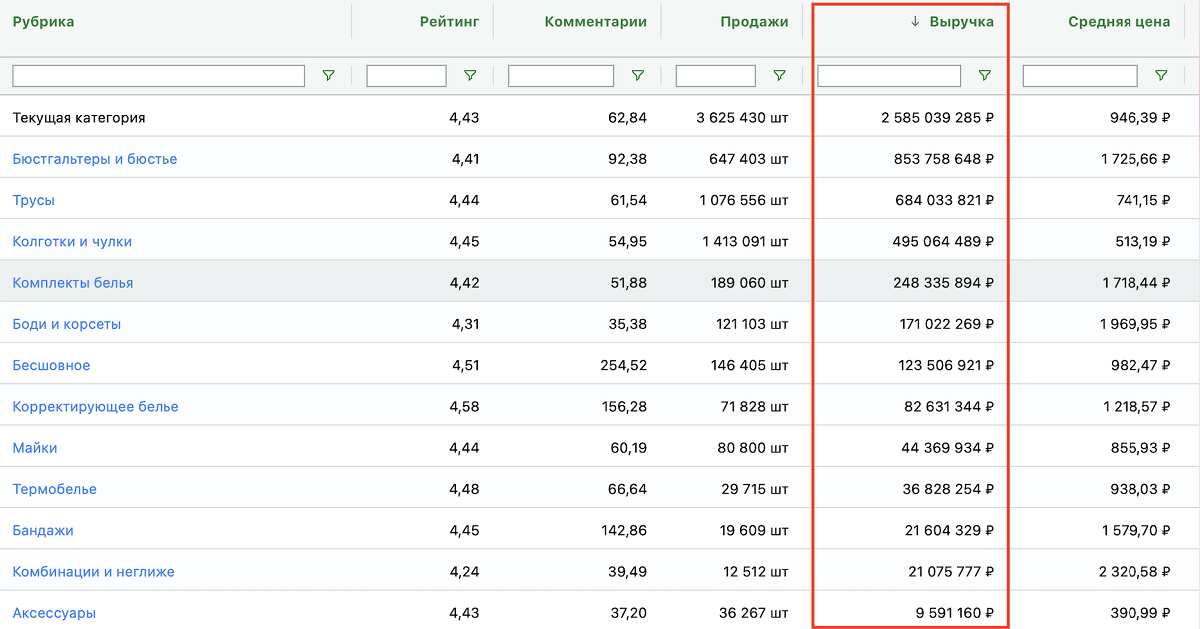Focus the Выручка filter input field
The image size is (1200, 629).
coord(889,76)
